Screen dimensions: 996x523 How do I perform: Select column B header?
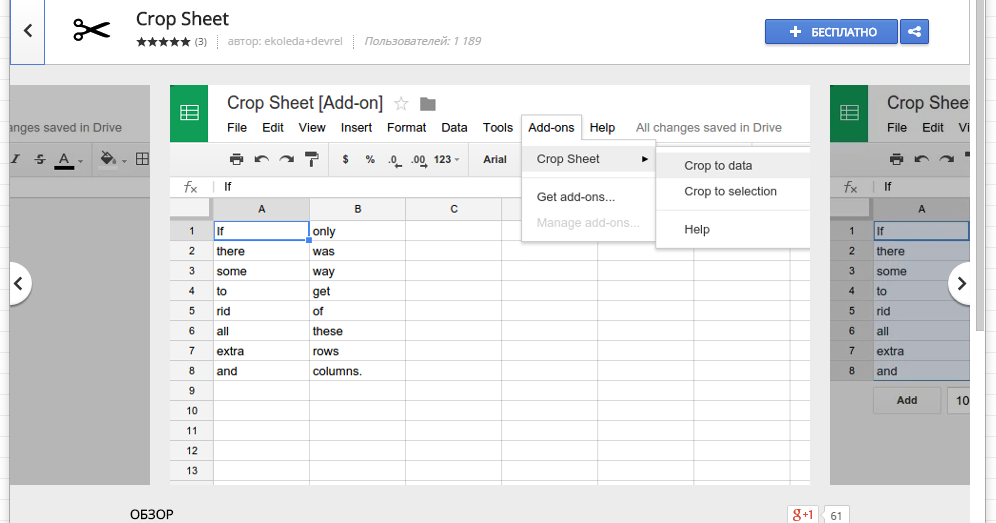358,209
